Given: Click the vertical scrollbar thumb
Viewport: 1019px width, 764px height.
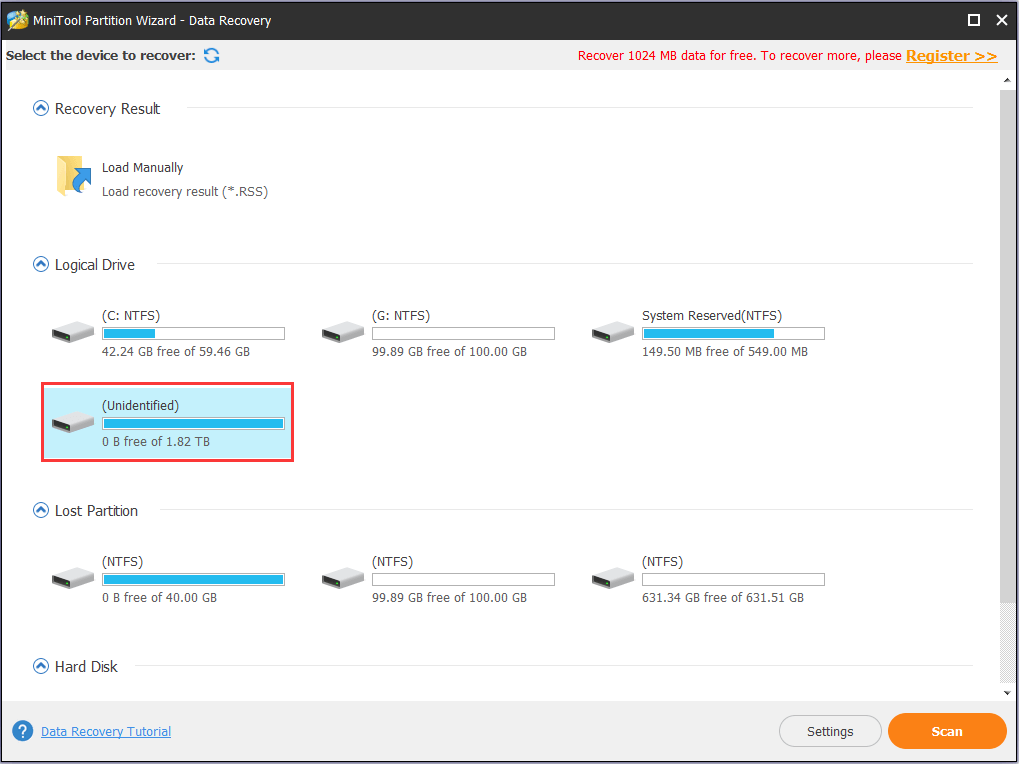Looking at the screenshot, I should [1007, 348].
